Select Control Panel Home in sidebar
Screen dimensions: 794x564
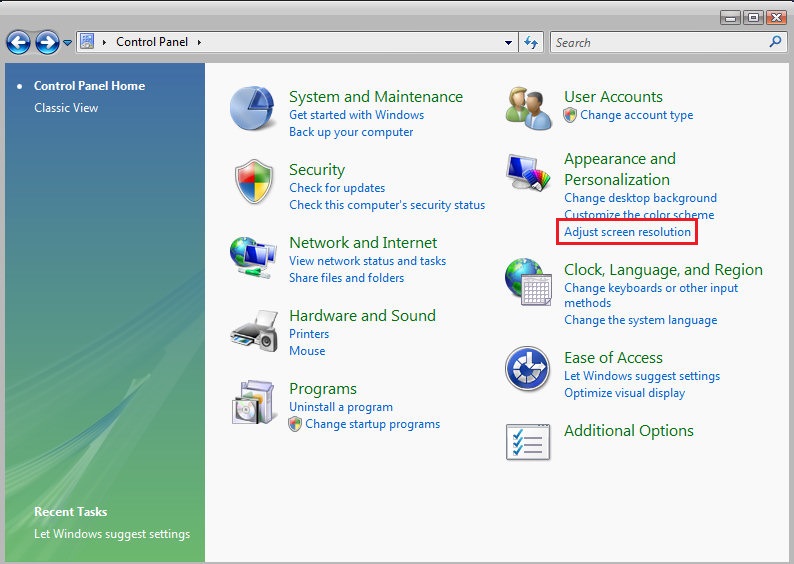(89, 86)
